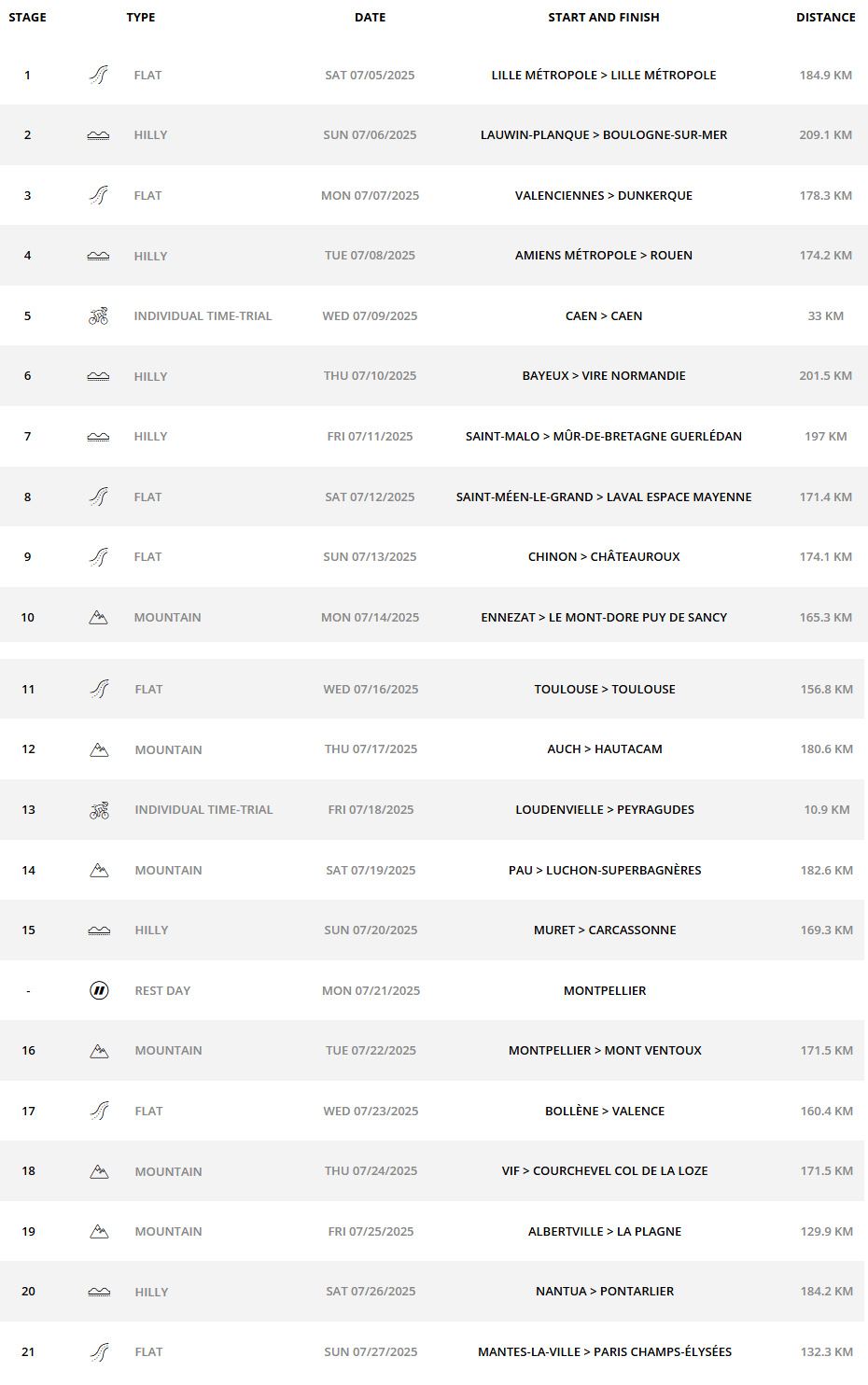Click the DATE column header
868x1385 pixels.
pos(371,17)
